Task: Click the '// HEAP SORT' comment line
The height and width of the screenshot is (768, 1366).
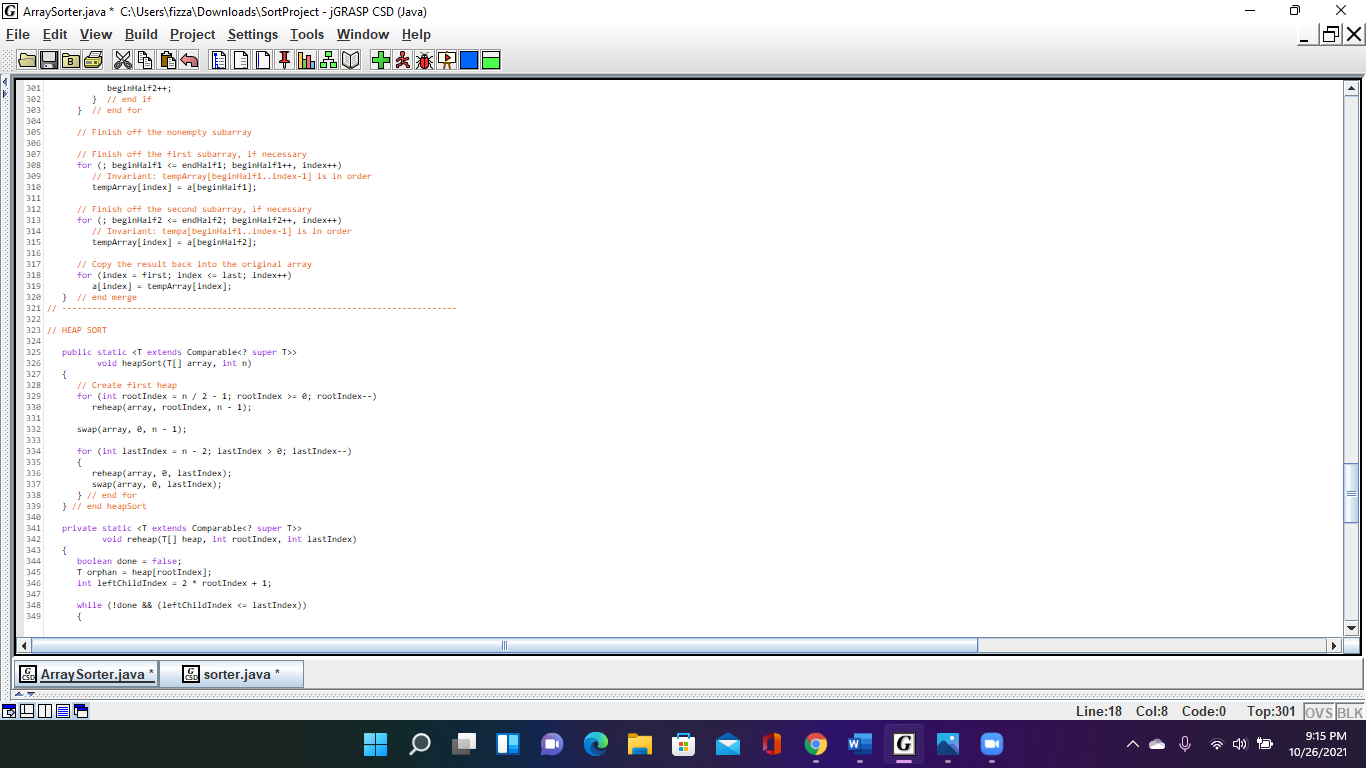Action: click(x=77, y=330)
